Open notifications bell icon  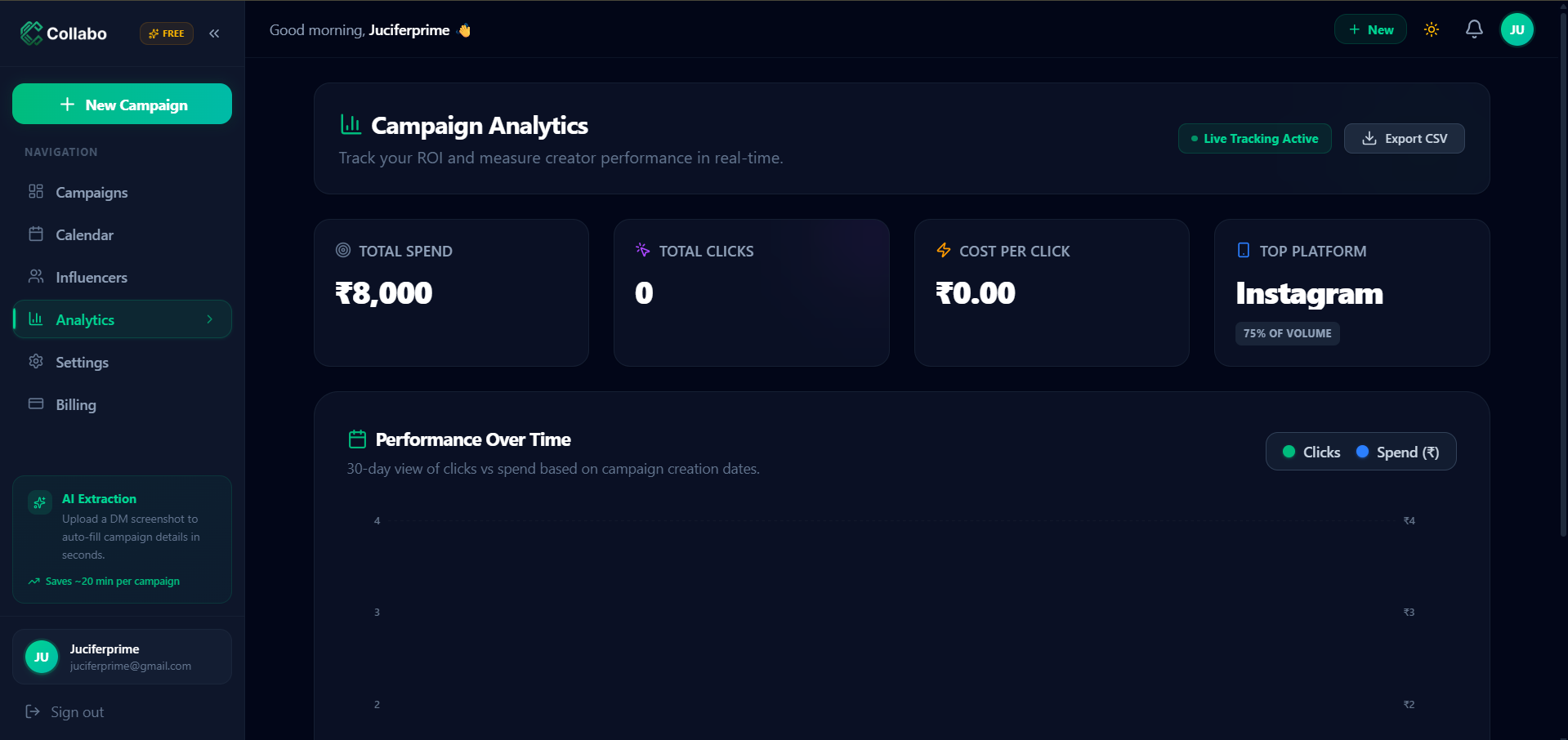click(1474, 29)
